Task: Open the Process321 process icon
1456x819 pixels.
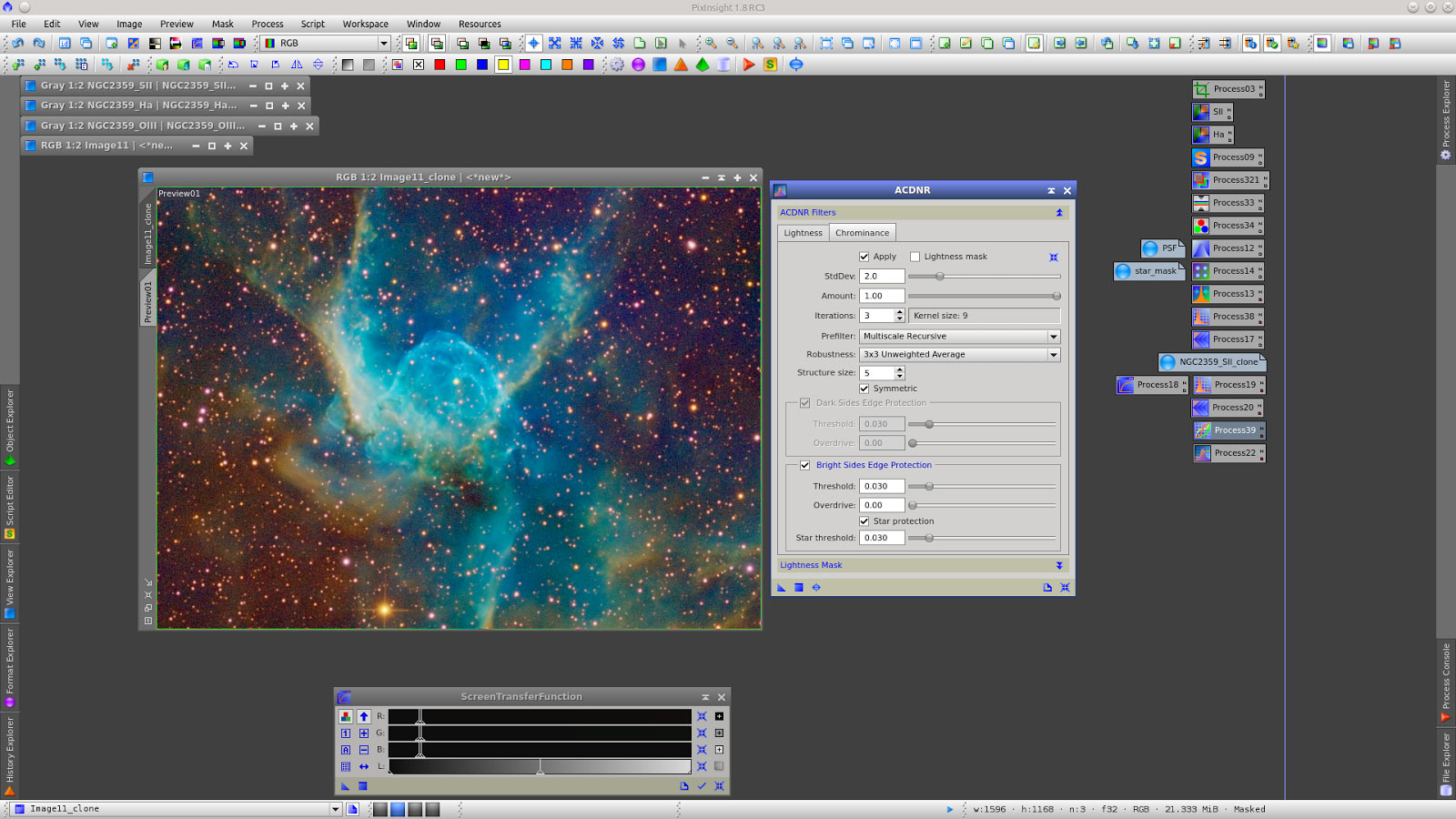Action: [1230, 180]
